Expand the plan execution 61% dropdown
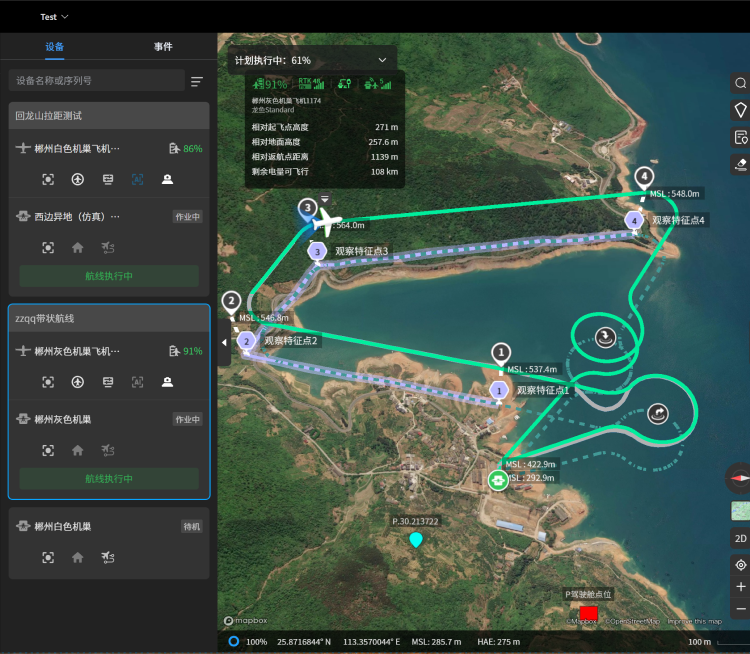The height and width of the screenshot is (654, 750). (x=382, y=60)
